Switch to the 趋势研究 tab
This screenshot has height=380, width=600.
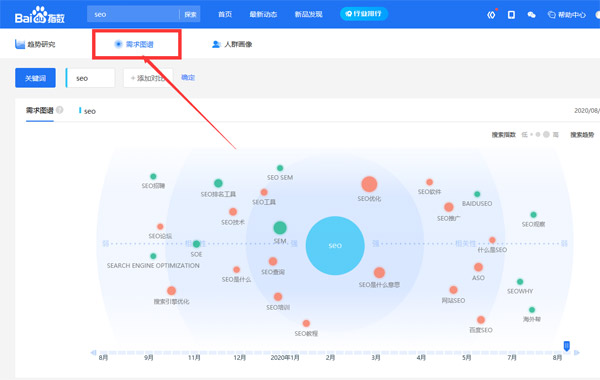[35, 44]
